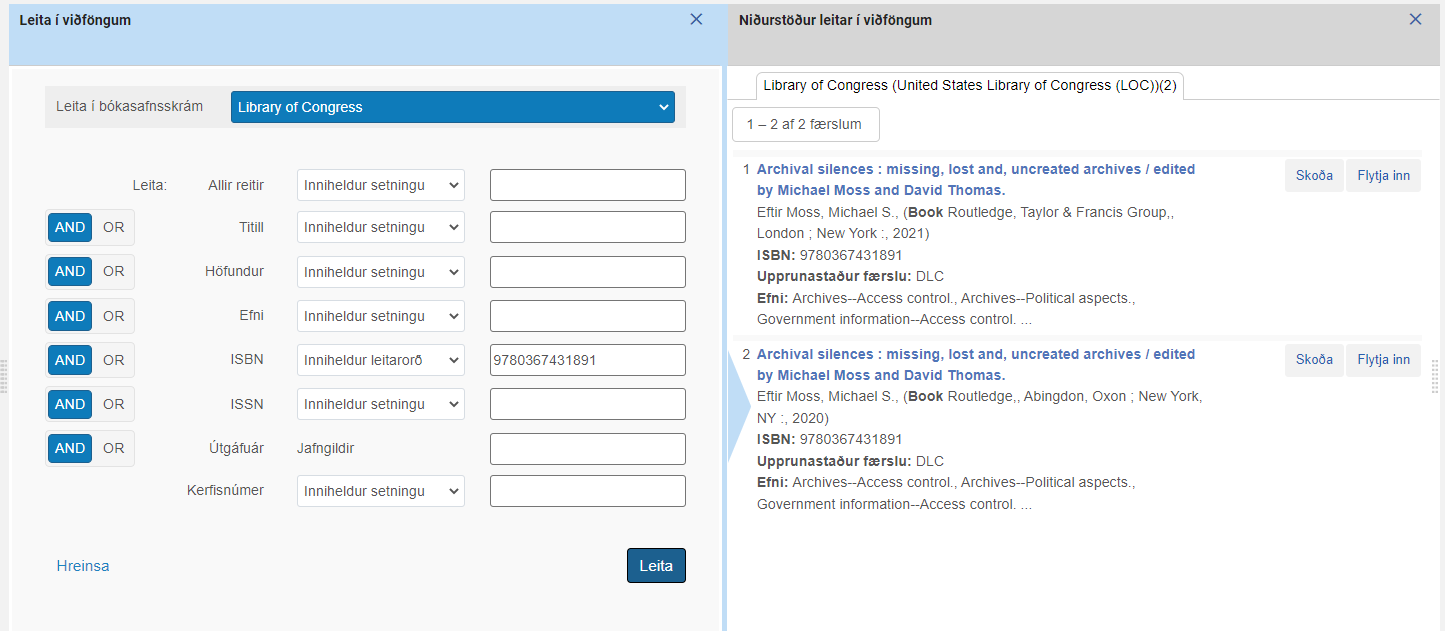
Task: Focus the Höfundur search field
Action: (x=588, y=272)
